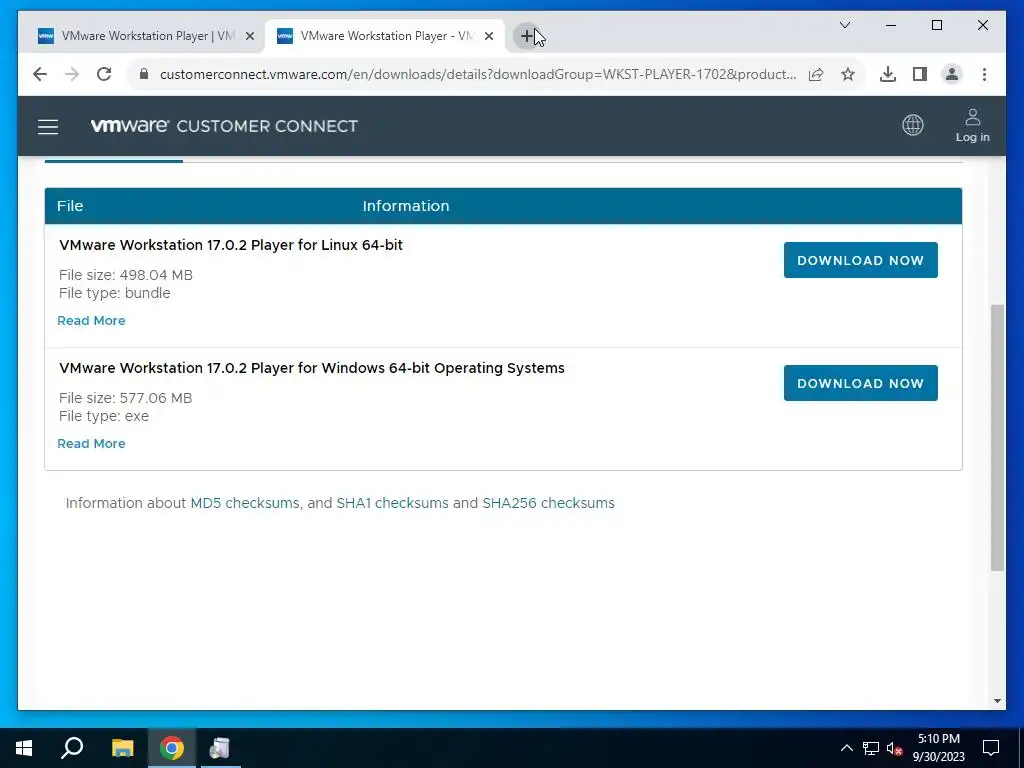Download Now for Windows 64-bit Player

860,383
